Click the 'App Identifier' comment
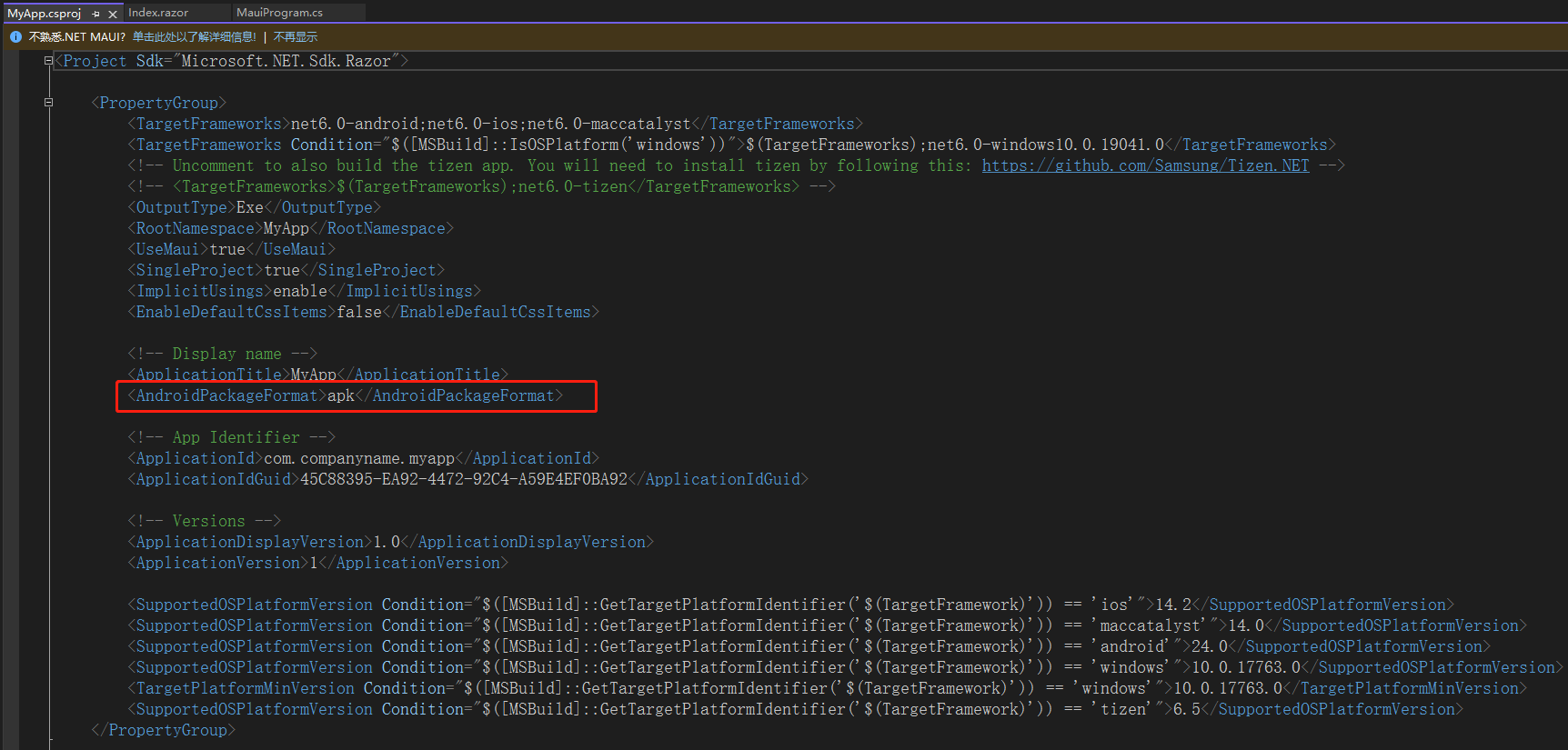This screenshot has width=1568, height=750. 232,437
